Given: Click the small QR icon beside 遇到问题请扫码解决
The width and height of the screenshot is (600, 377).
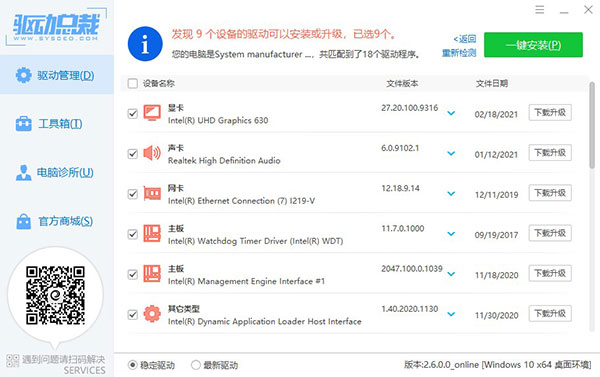Looking at the screenshot, I should coord(13,361).
